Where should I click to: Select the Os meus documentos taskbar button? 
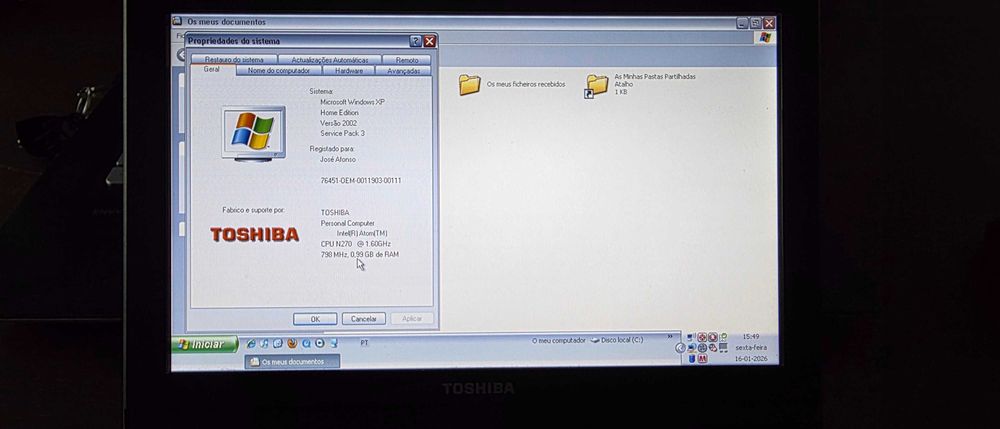292,361
